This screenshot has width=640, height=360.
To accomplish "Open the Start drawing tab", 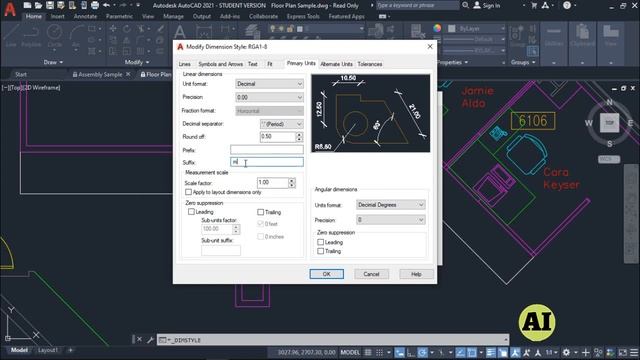I will [21, 74].
